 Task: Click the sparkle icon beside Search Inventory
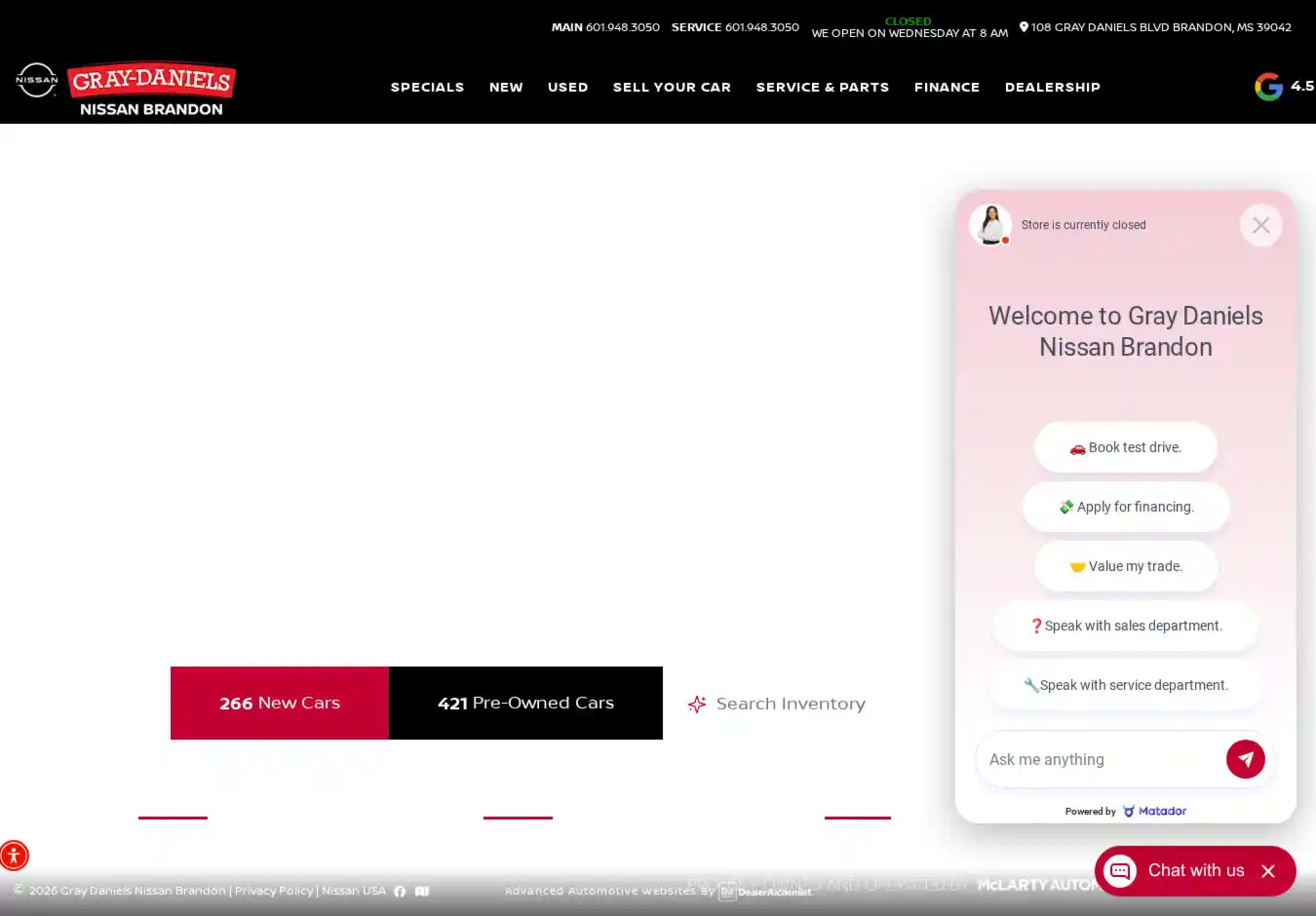[697, 704]
